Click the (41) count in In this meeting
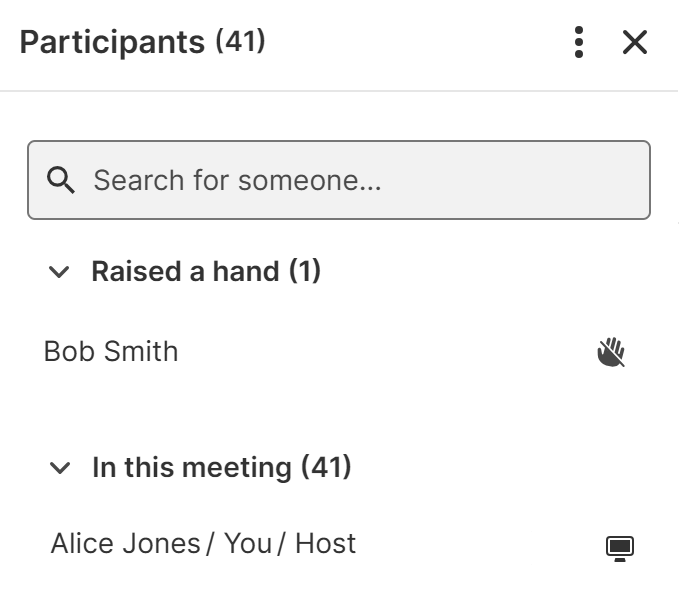Image resolution: width=679 pixels, height=606 pixels. [326, 467]
